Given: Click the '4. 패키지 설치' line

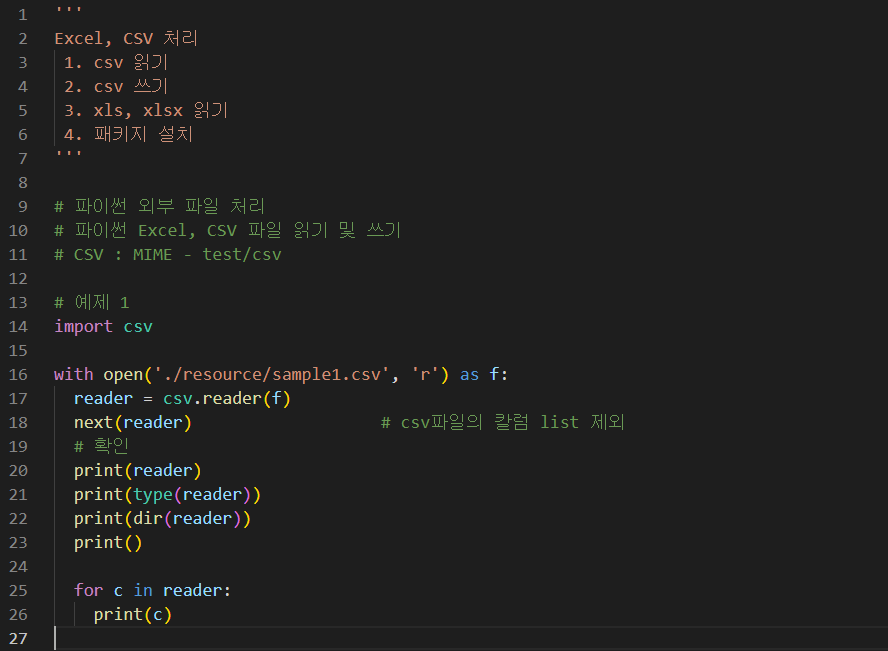Looking at the screenshot, I should [x=129, y=135].
